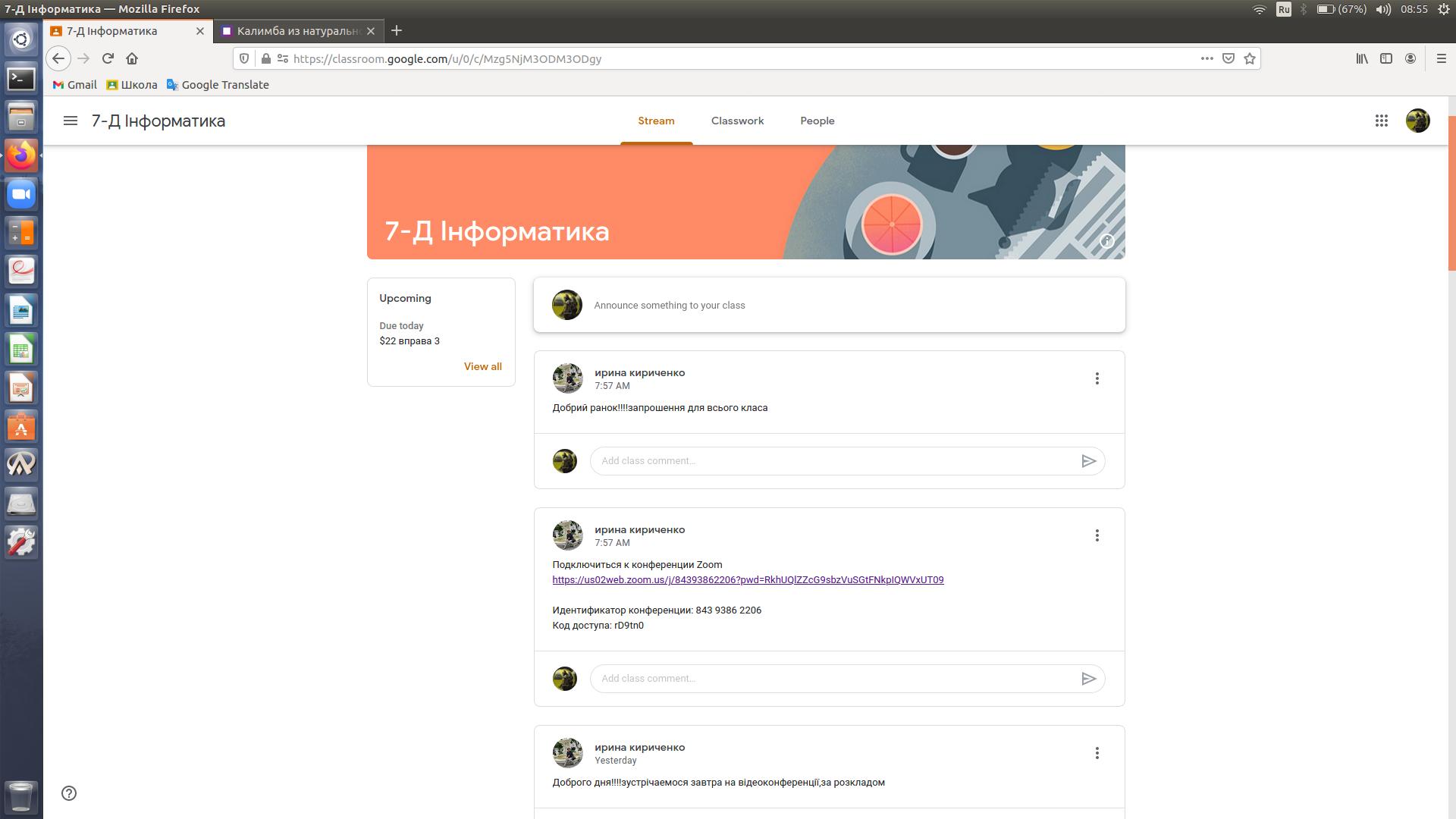Click View all upcoming work

pyautogui.click(x=482, y=366)
